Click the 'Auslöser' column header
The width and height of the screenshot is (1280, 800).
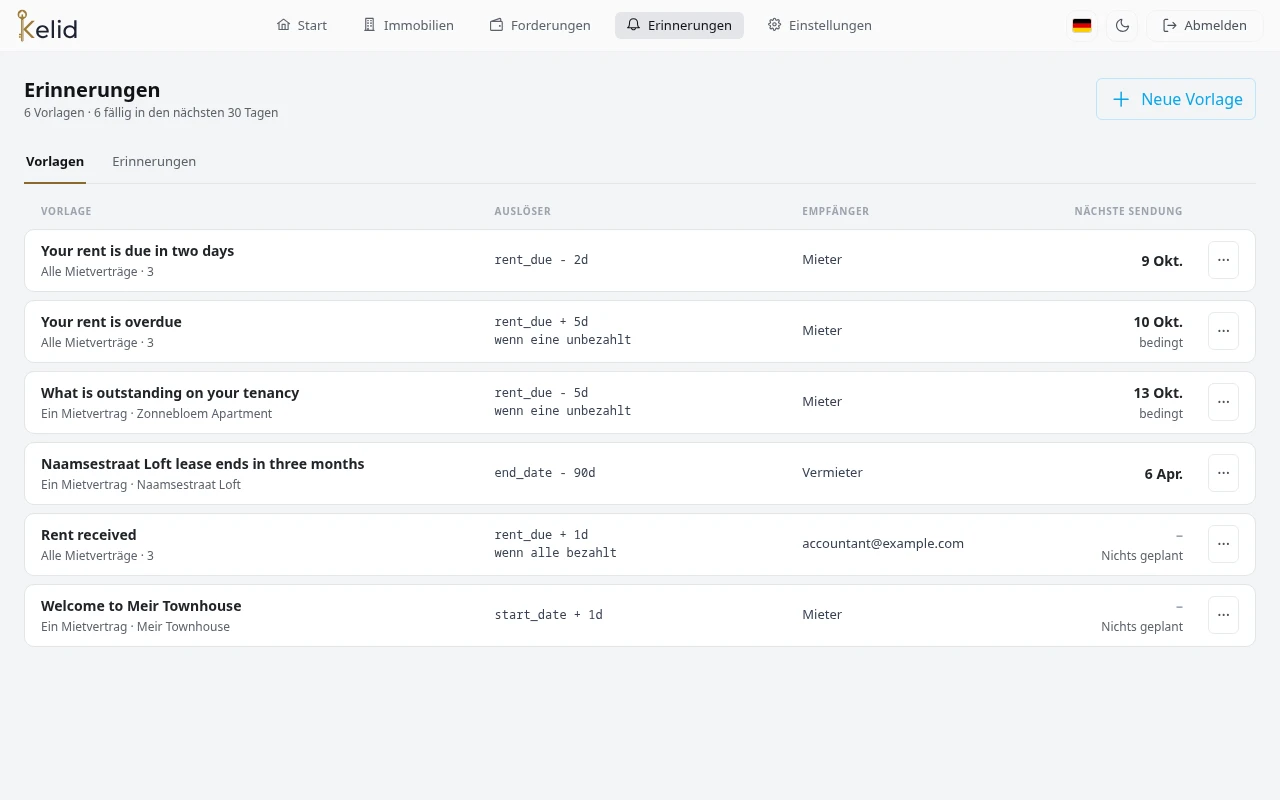point(522,211)
